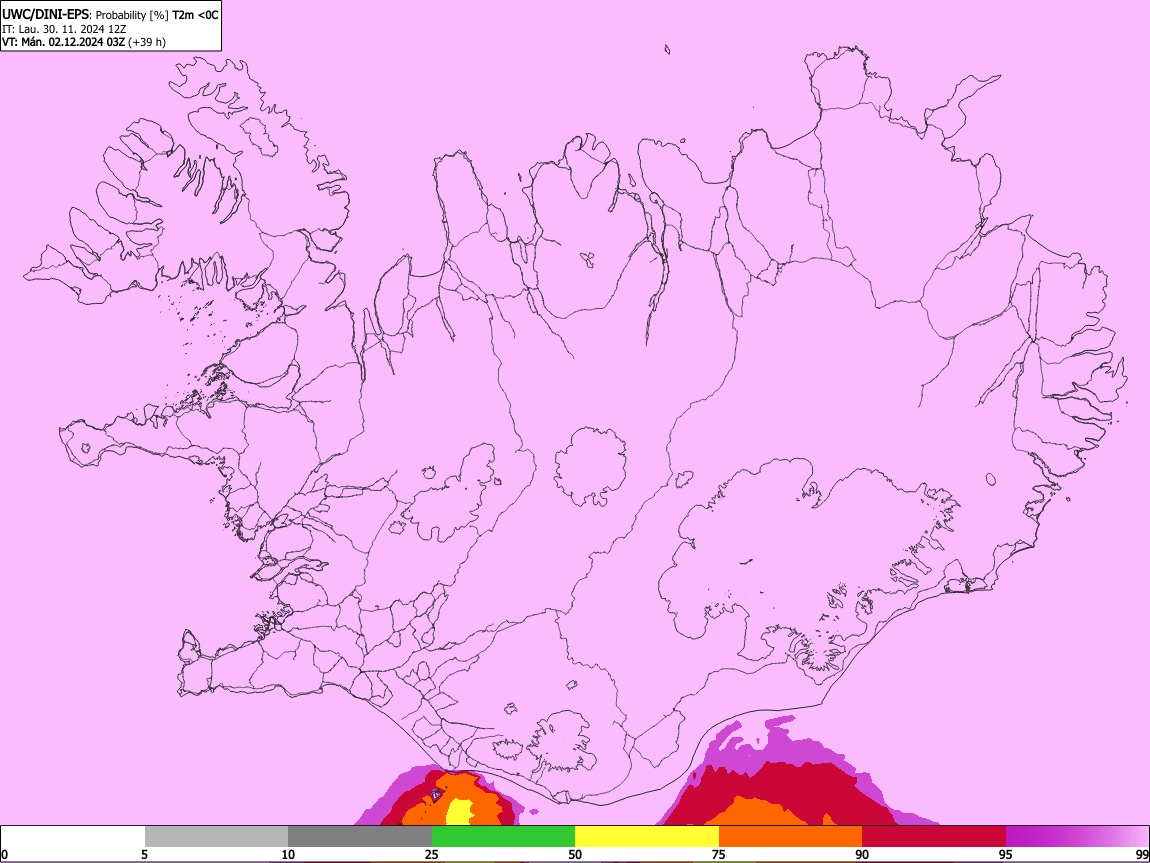Click the legend label '99'
Image resolution: width=1150 pixels, height=863 pixels.
tap(1141, 854)
